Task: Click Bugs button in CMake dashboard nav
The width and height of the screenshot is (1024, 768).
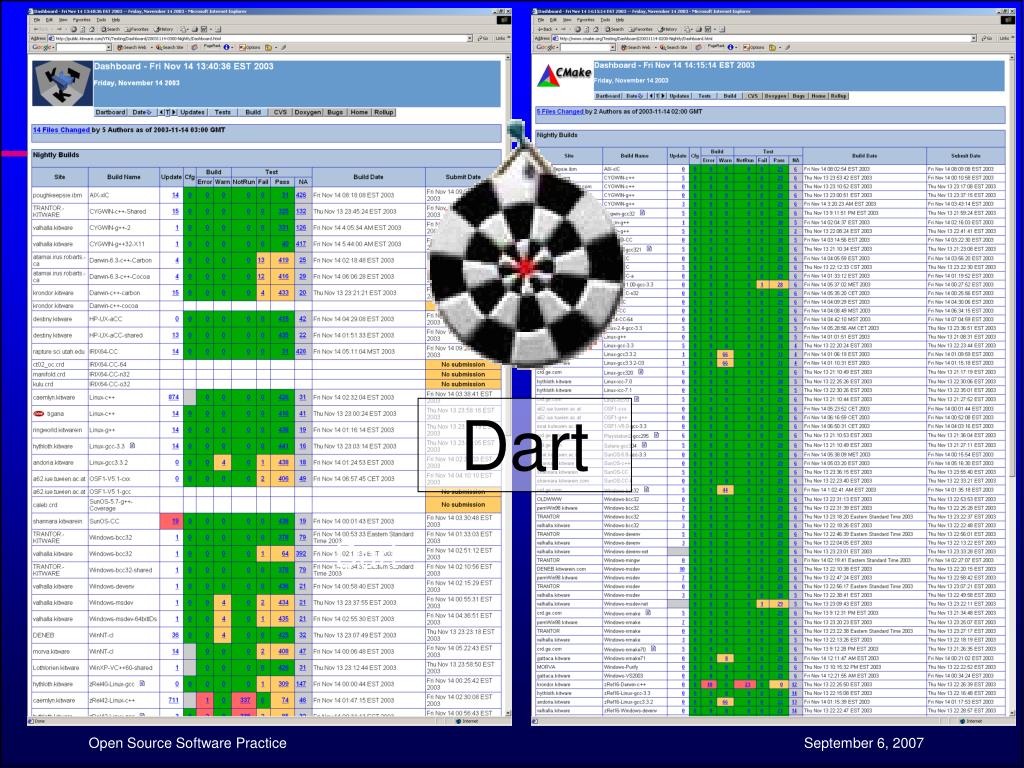Action: click(x=798, y=96)
